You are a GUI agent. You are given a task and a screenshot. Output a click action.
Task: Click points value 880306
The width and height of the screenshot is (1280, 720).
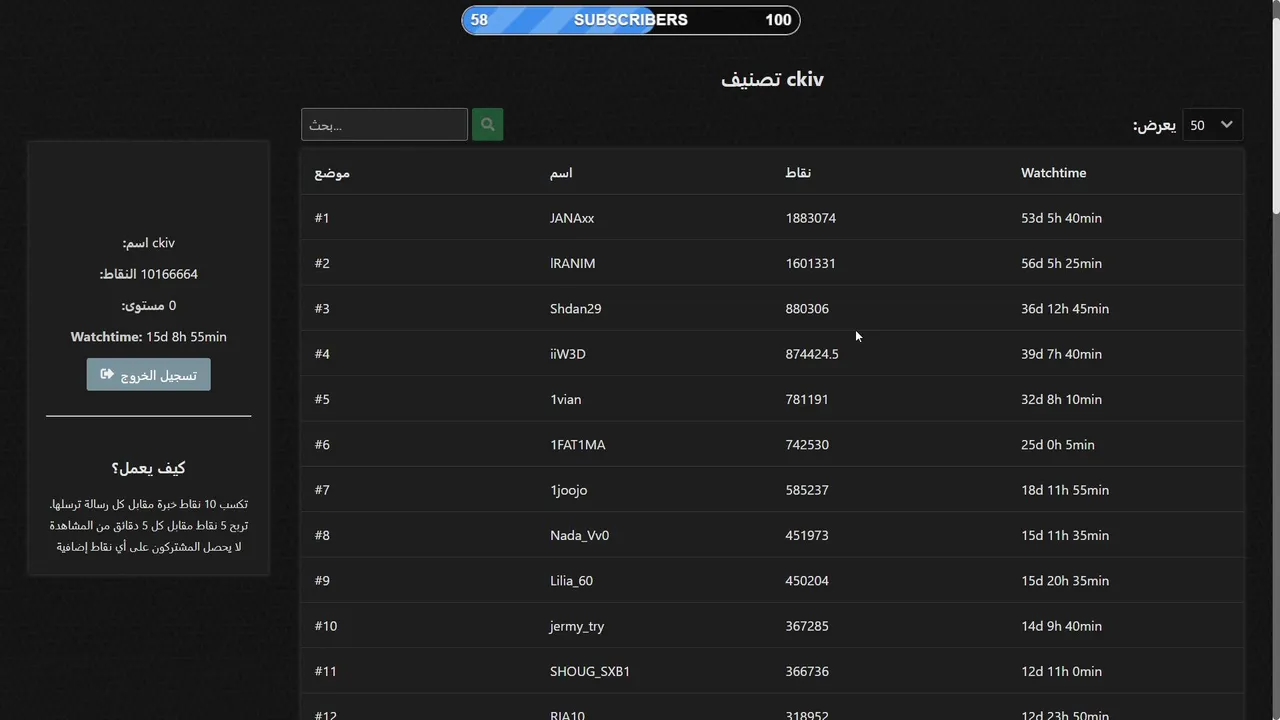coord(807,309)
